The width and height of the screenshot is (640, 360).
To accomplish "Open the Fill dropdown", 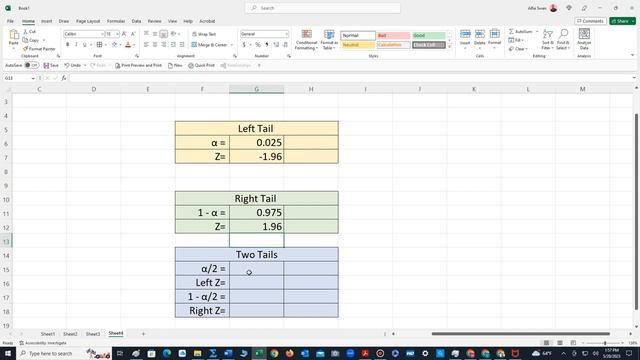I will (x=516, y=40).
